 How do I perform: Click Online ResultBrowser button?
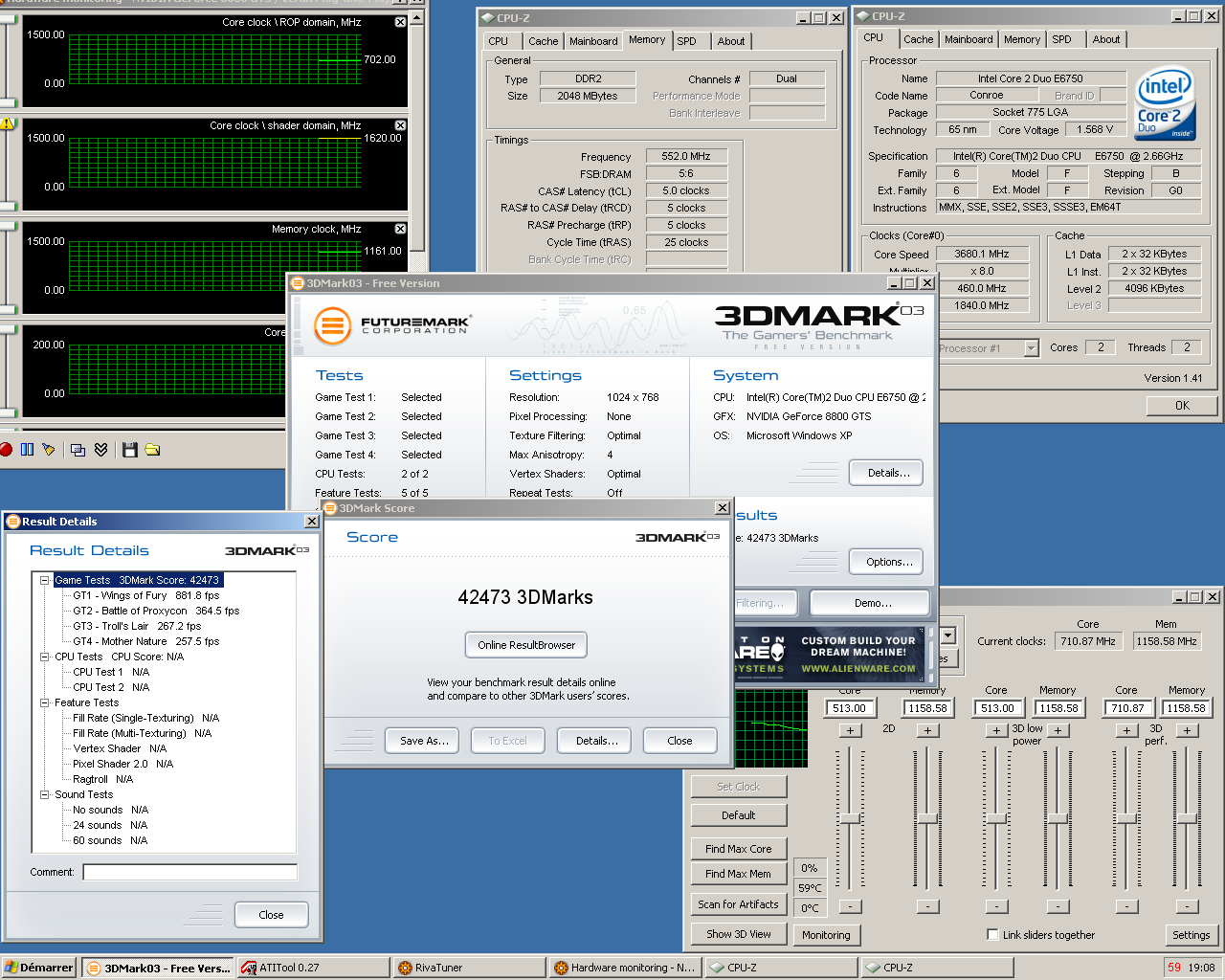[526, 645]
